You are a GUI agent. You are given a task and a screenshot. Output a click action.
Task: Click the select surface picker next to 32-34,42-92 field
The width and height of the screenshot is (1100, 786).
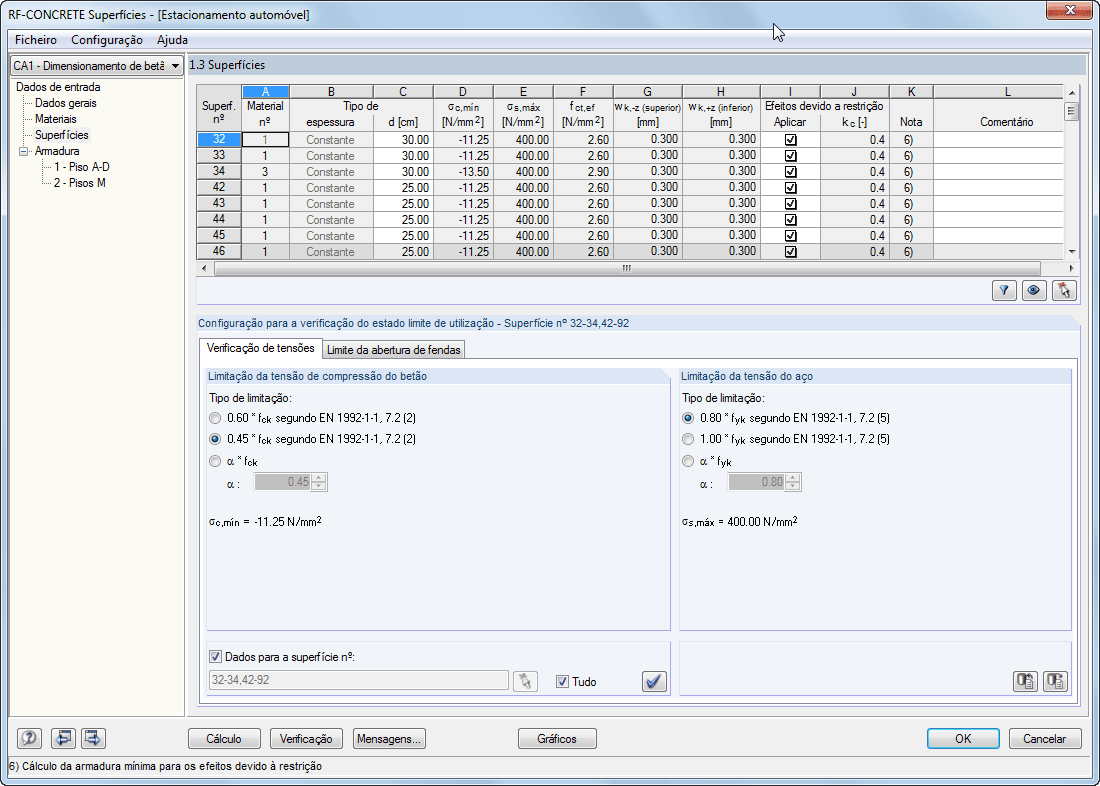click(x=525, y=681)
